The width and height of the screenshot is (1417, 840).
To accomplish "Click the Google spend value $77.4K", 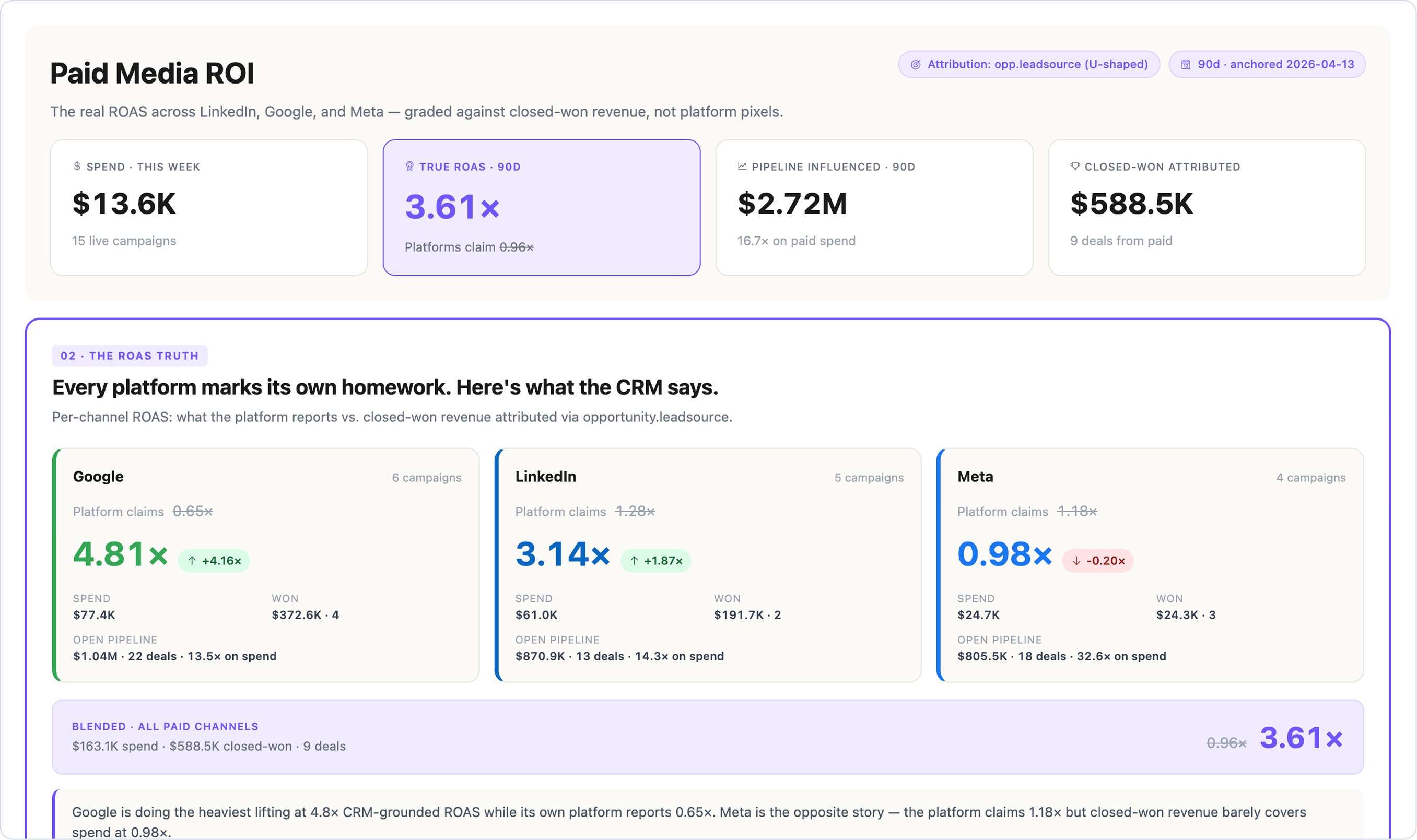I will coord(94,616).
